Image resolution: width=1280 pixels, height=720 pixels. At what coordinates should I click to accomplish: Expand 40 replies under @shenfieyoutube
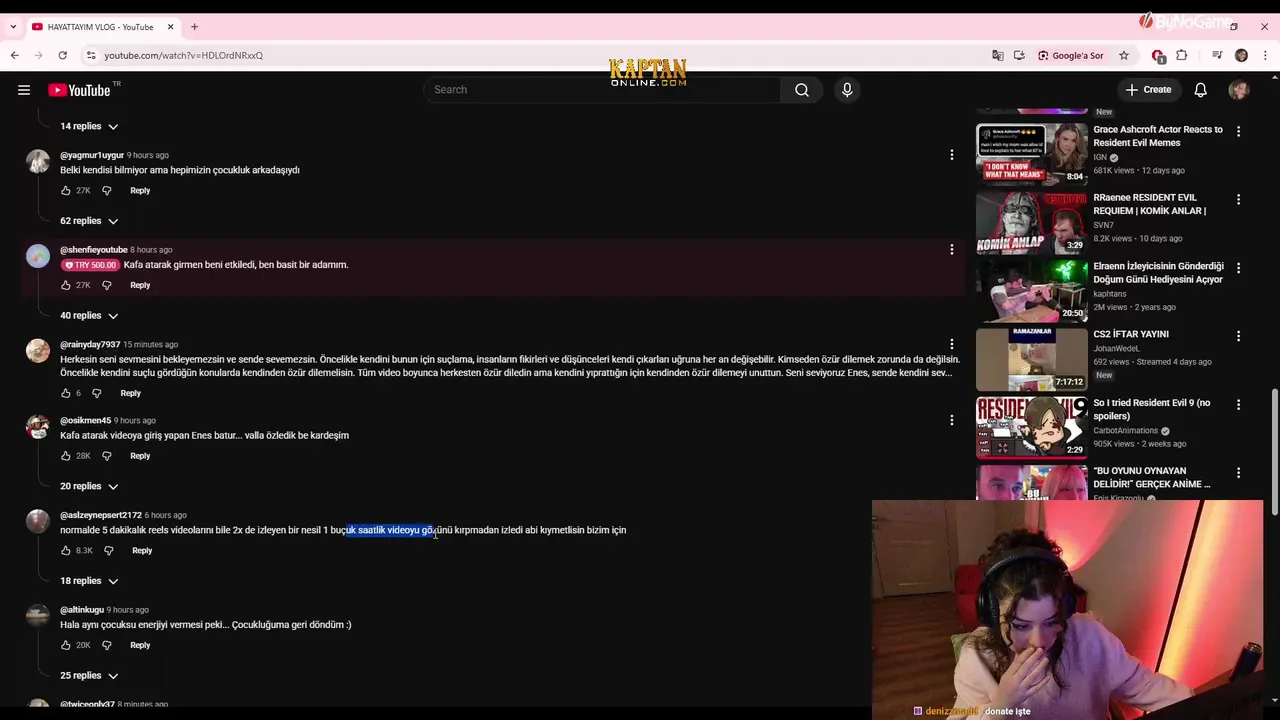(x=89, y=316)
